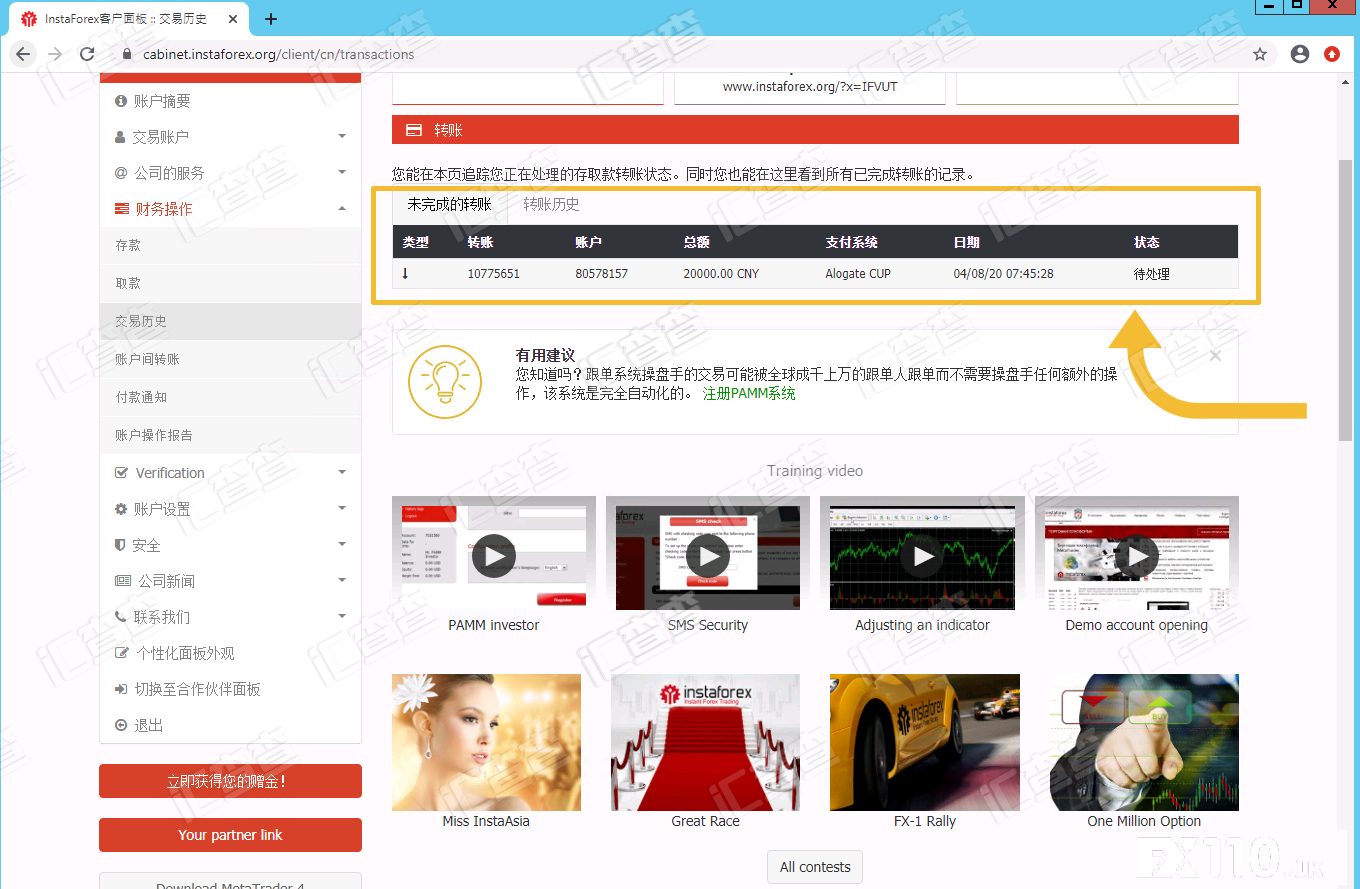
Task: Open 账户操作报告 page
Action: tap(230, 435)
